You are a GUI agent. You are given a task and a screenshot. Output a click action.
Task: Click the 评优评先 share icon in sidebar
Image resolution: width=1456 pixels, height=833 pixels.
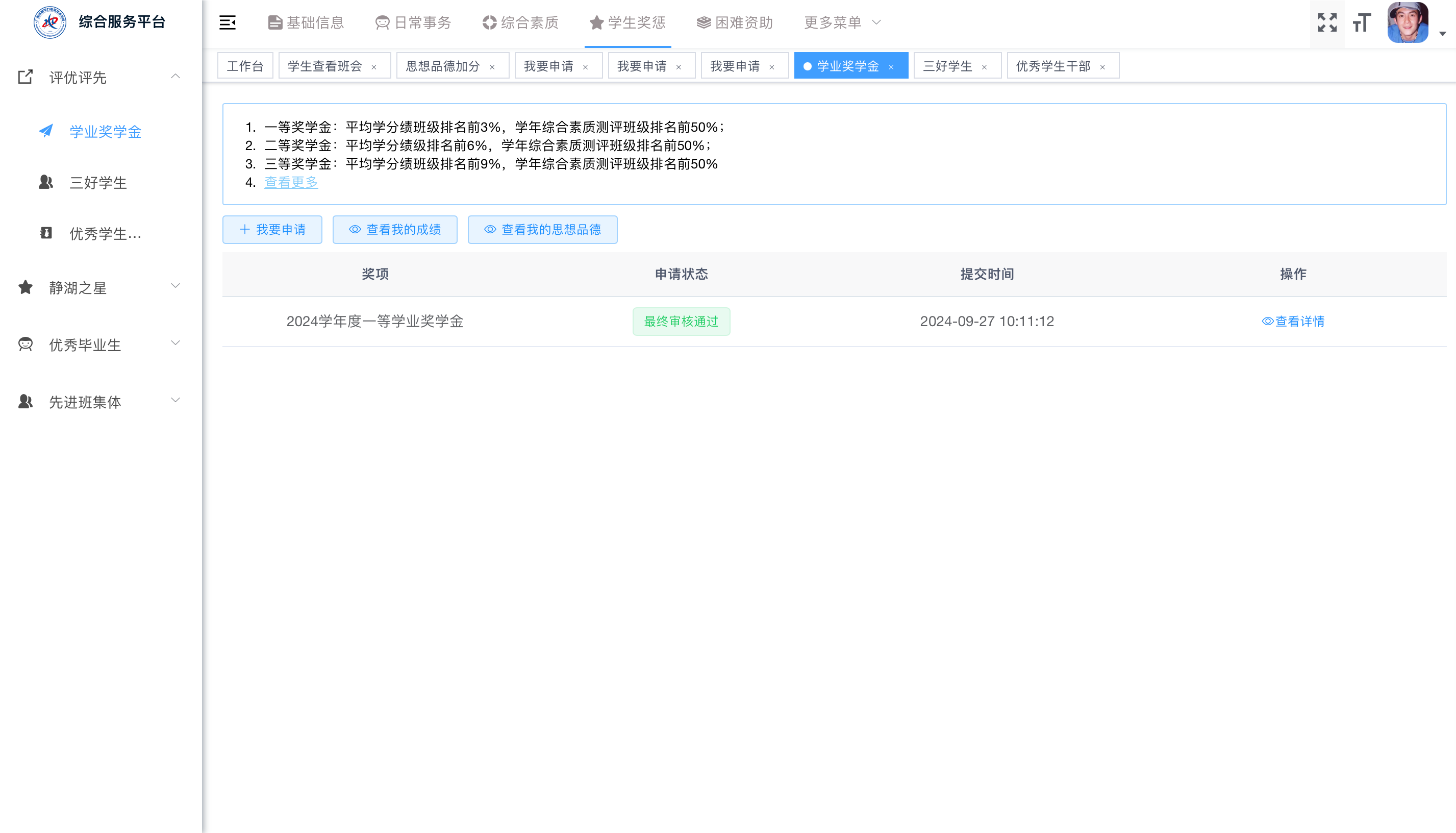click(x=25, y=77)
